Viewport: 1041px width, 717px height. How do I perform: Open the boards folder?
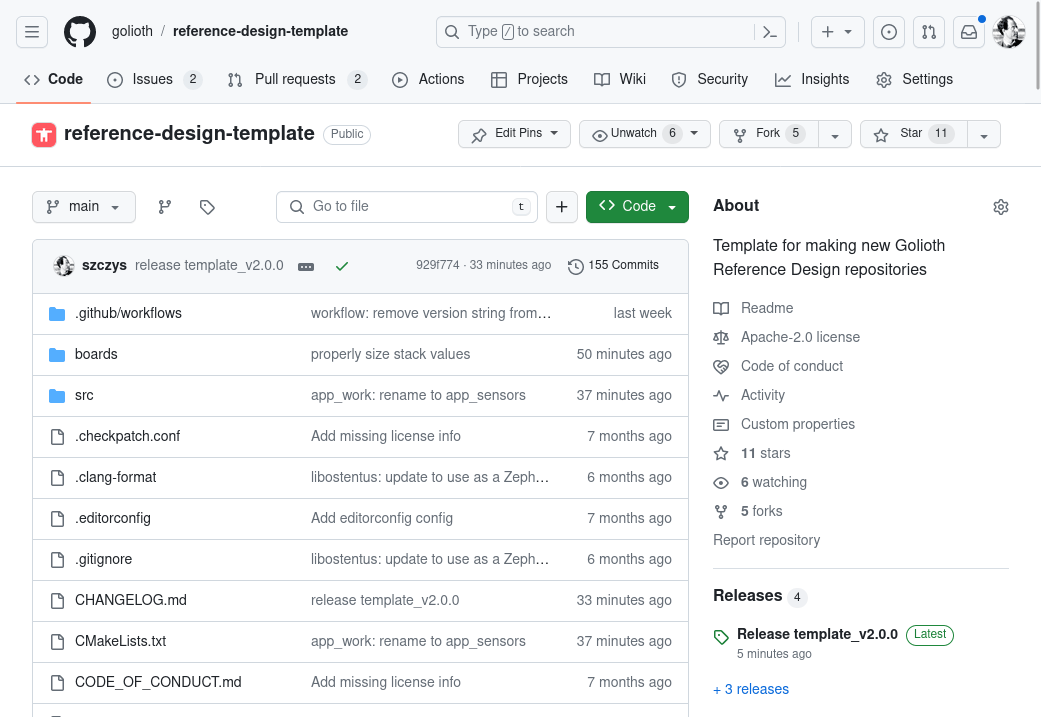click(x=96, y=355)
